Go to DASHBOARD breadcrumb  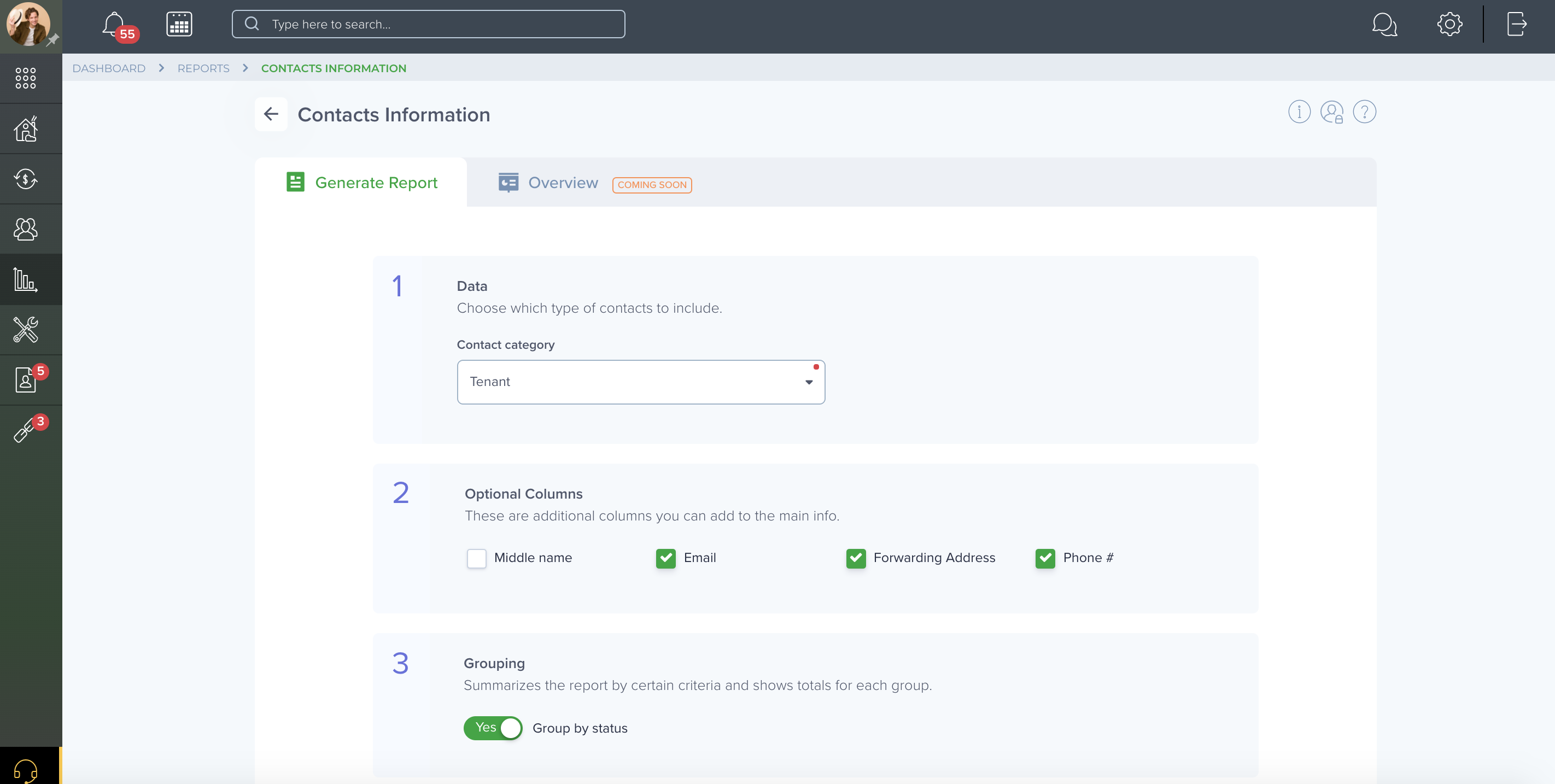(x=109, y=68)
